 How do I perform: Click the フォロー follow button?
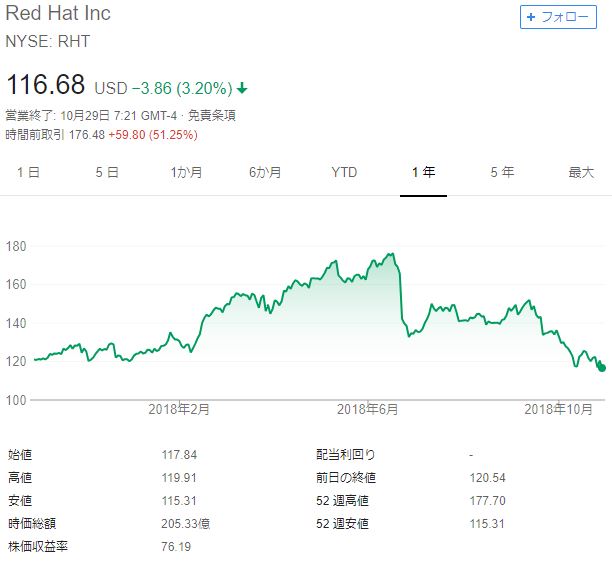pyautogui.click(x=558, y=17)
